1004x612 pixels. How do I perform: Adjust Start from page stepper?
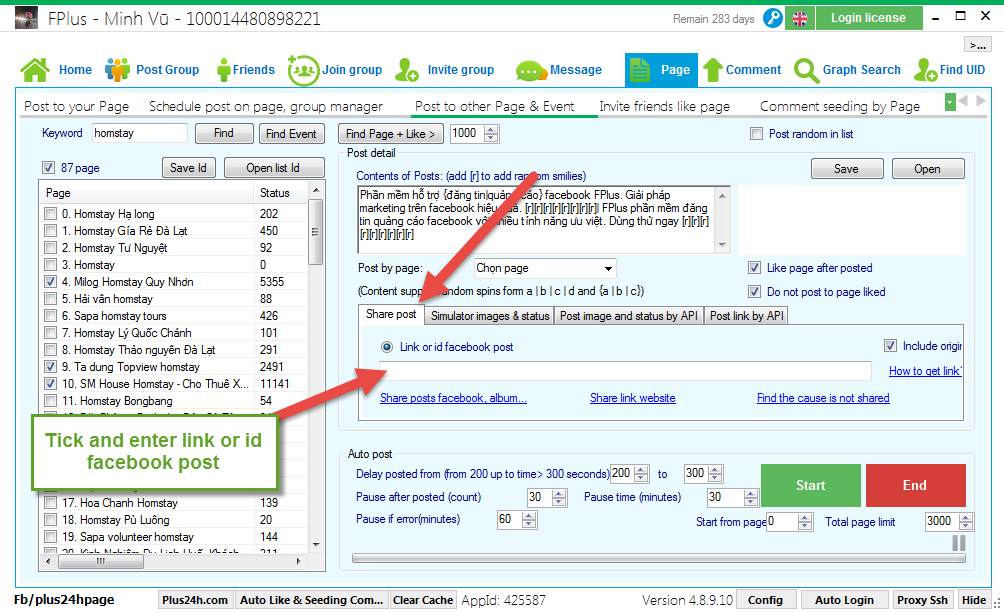click(x=806, y=522)
